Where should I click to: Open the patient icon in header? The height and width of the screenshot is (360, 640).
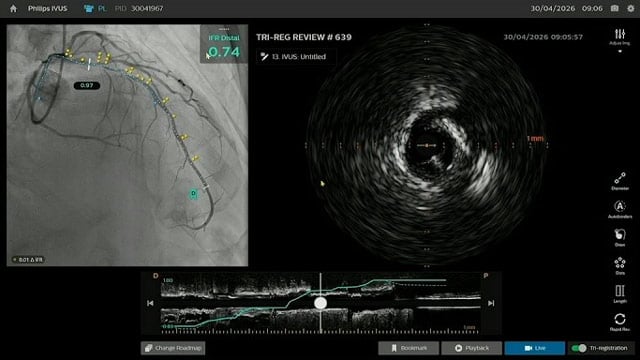click(x=89, y=9)
